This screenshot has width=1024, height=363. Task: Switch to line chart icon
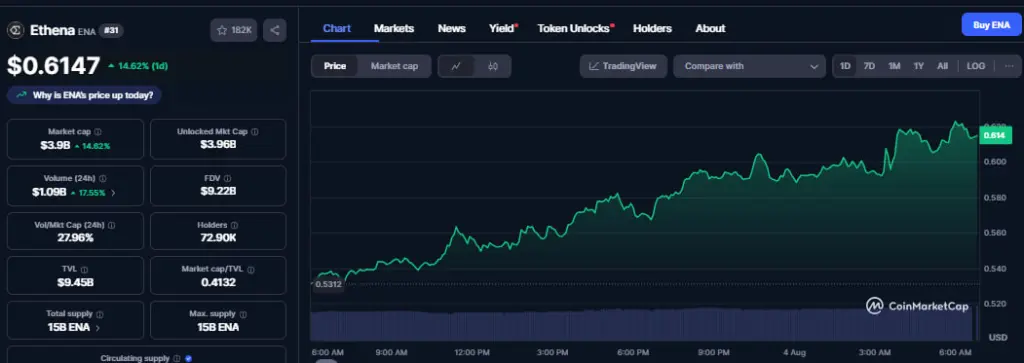click(456, 66)
